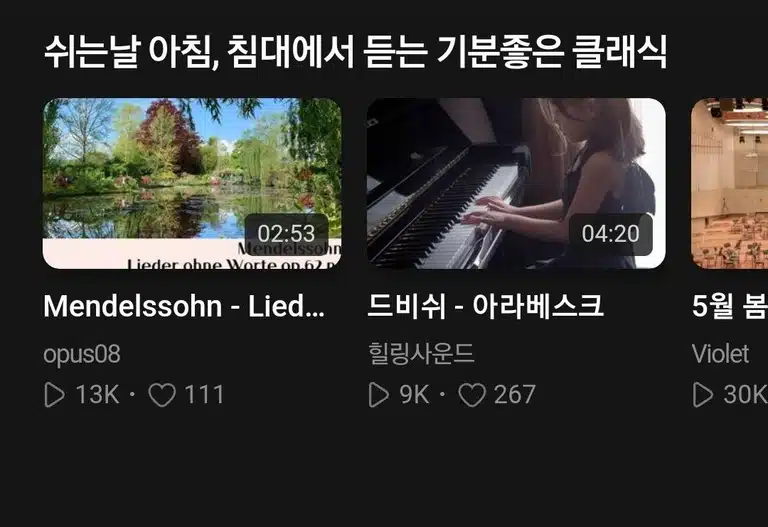
Task: Open the track titled '5월 봄'
Action: pos(730,307)
